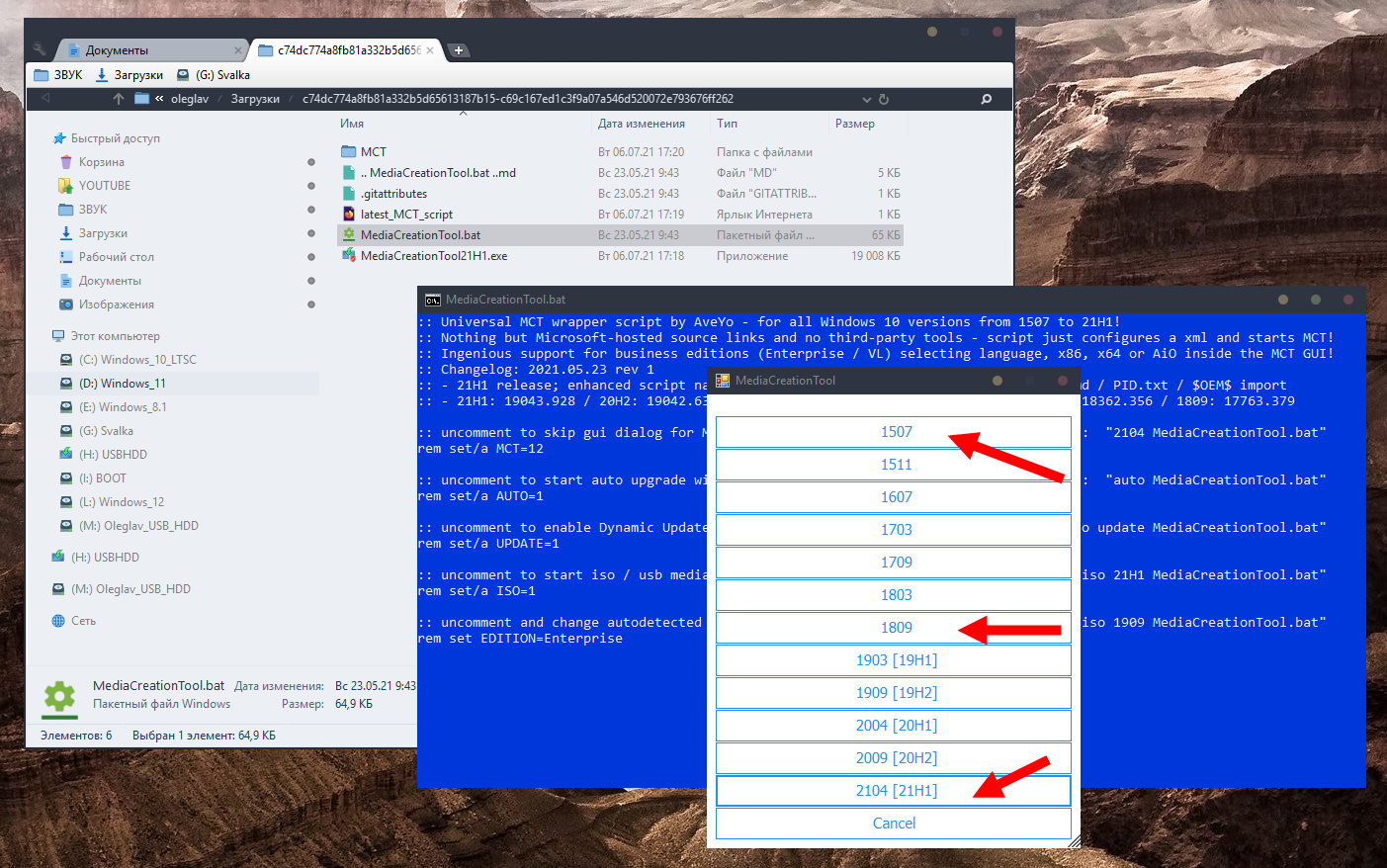The height and width of the screenshot is (868, 1387).
Task: Choose version 1903 [19H1]
Action: click(894, 660)
